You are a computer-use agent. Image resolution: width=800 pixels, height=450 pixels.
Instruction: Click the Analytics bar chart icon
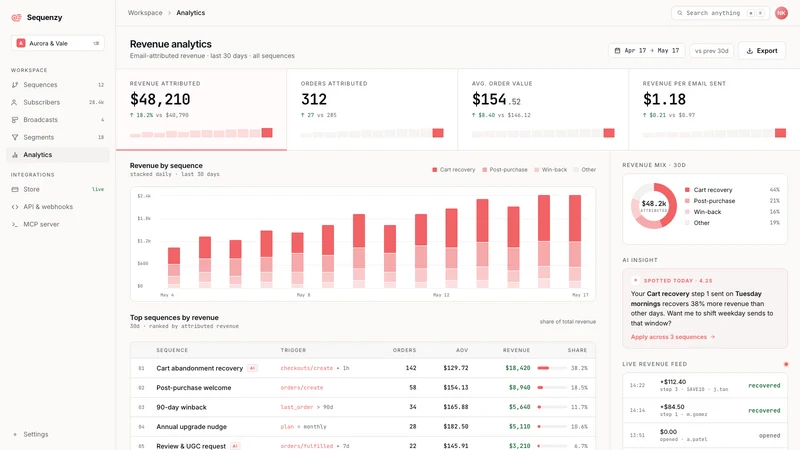(x=15, y=155)
